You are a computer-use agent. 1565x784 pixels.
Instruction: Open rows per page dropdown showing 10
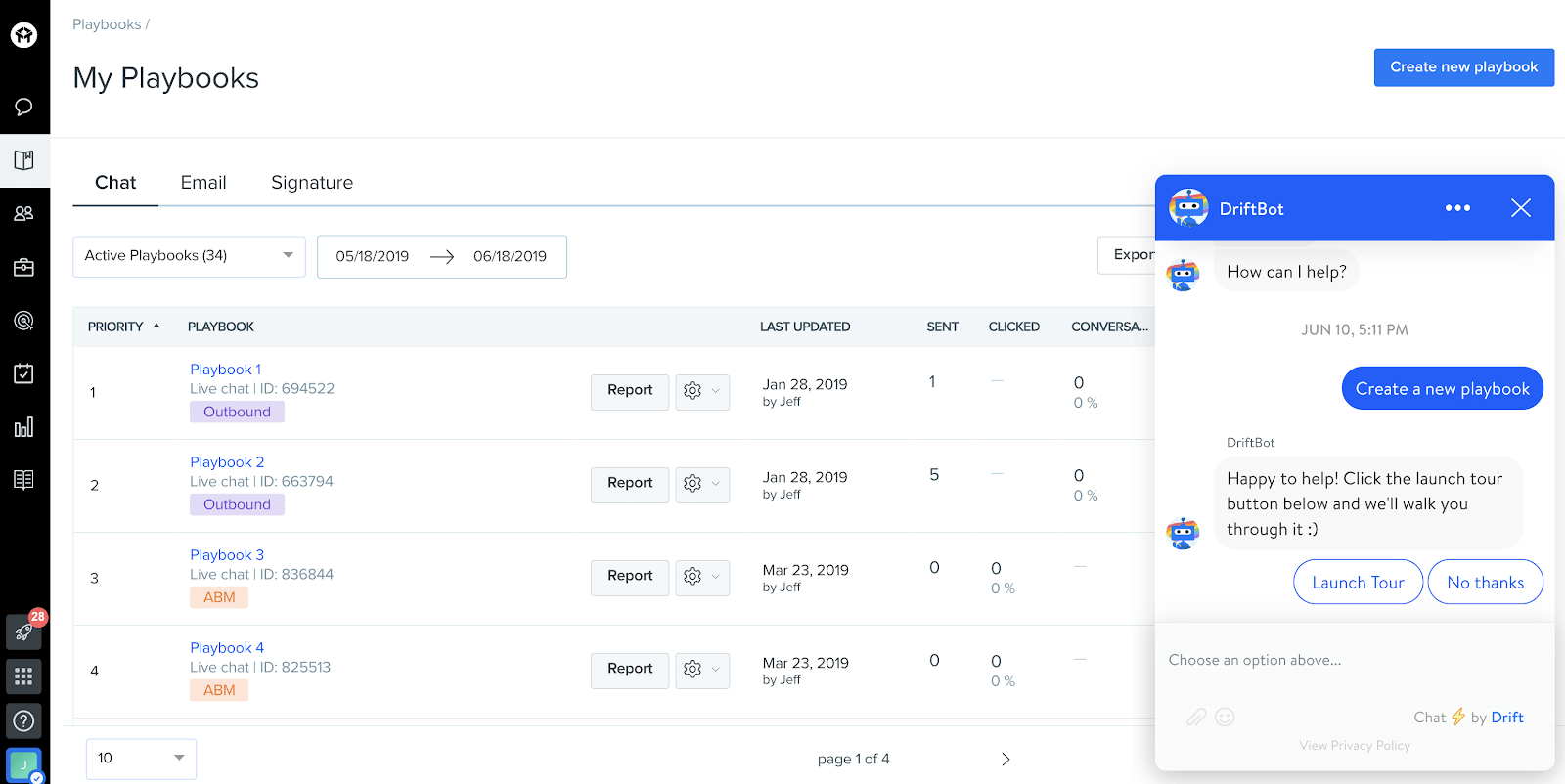[141, 759]
